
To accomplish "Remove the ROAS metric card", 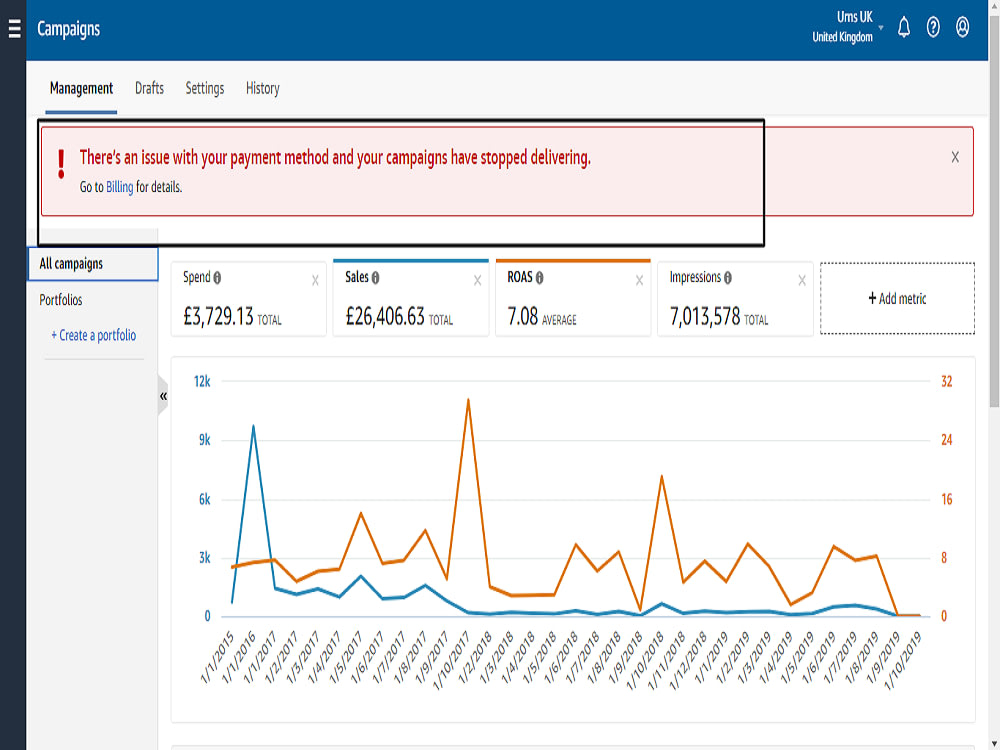I will coord(639,280).
